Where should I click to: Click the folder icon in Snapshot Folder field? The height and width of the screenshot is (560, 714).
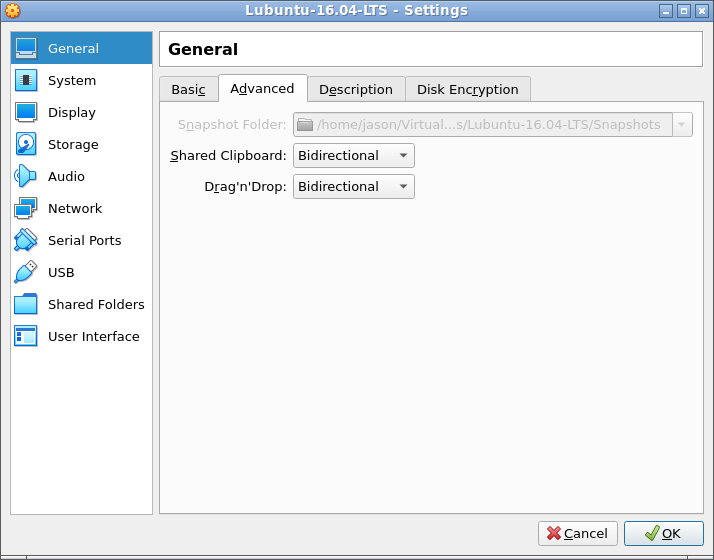click(305, 124)
